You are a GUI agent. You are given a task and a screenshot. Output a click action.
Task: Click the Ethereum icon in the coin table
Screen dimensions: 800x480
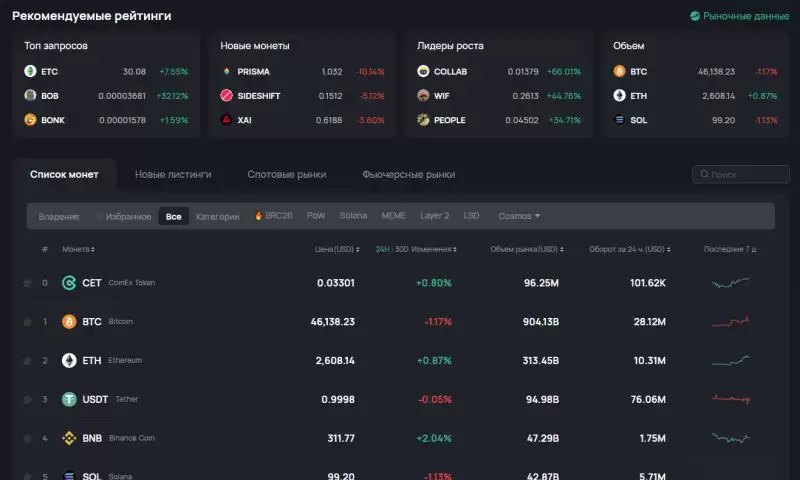point(69,360)
